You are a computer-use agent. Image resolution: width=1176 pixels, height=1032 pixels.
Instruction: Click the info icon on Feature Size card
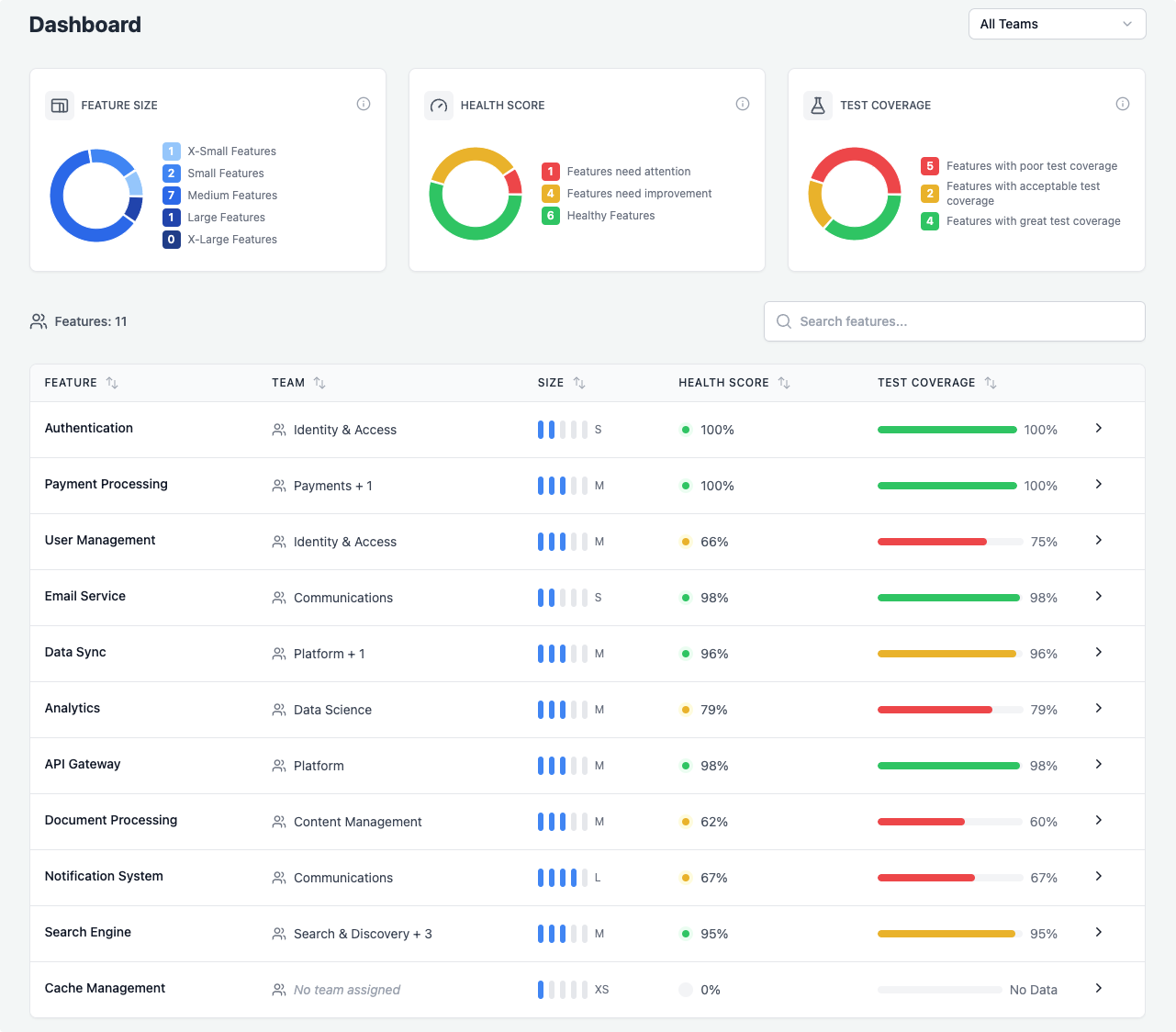364,104
